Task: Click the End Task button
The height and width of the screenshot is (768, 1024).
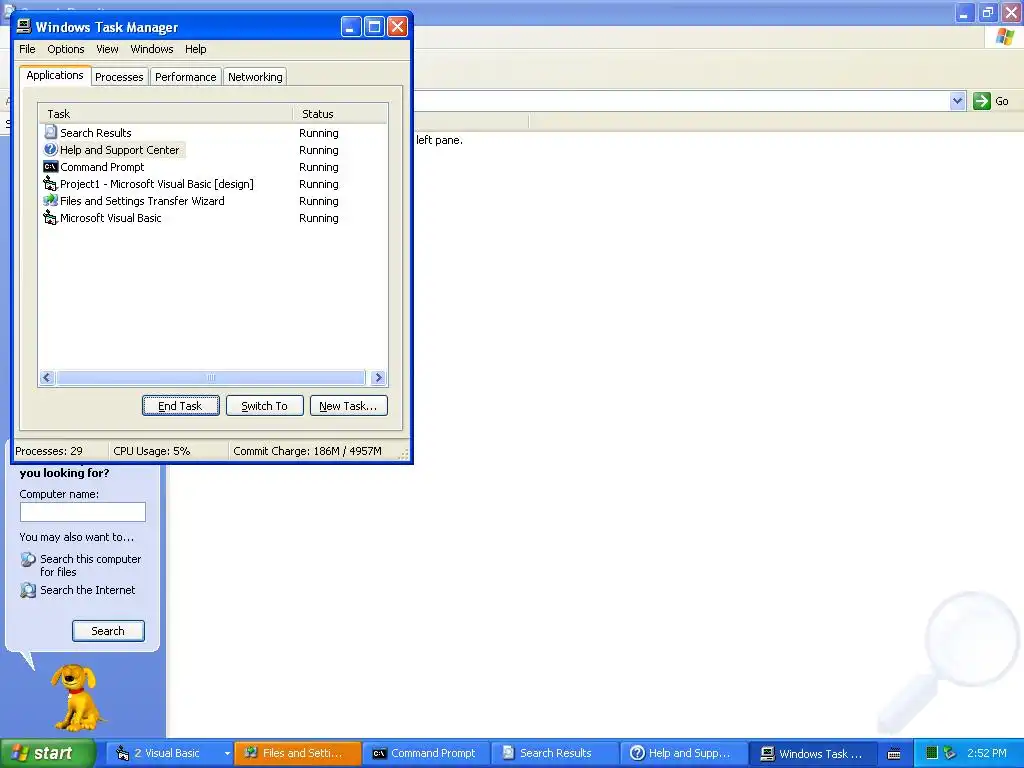Action: coord(181,406)
